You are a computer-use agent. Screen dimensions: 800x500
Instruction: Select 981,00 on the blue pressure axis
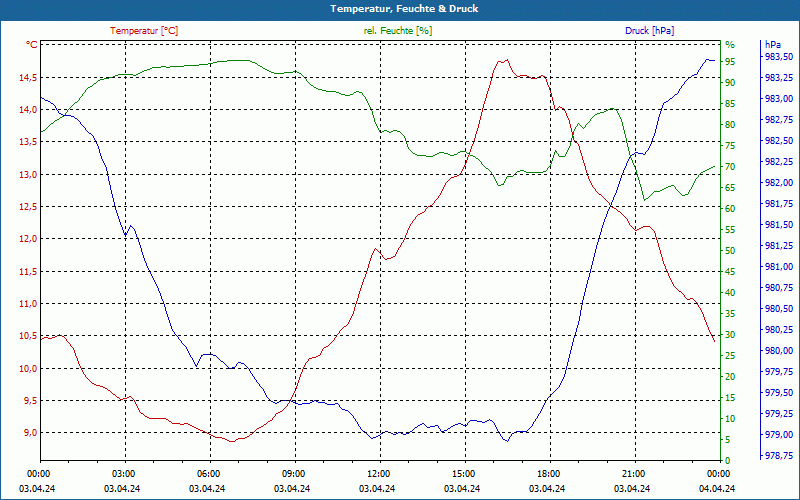(779, 267)
